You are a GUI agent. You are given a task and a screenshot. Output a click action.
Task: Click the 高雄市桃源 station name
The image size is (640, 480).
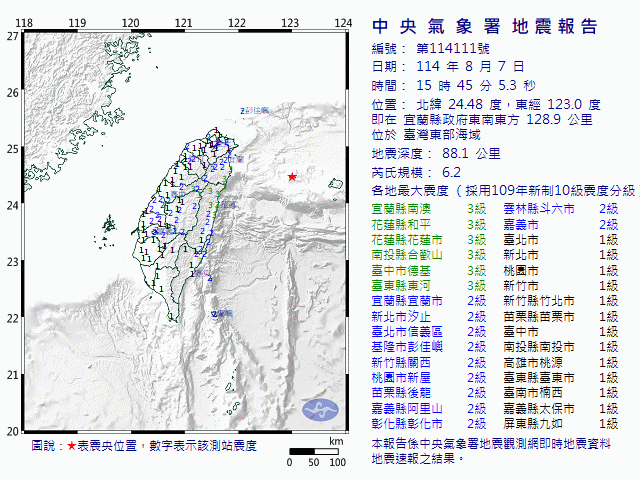tap(533, 362)
